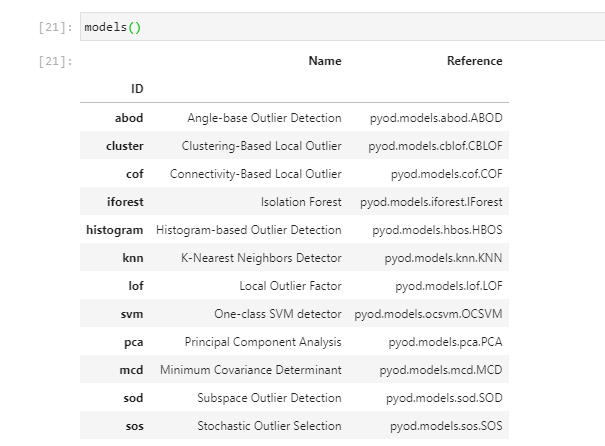Click the input prompt [21] label
The height and width of the screenshot is (446, 605).
[x=49, y=27]
